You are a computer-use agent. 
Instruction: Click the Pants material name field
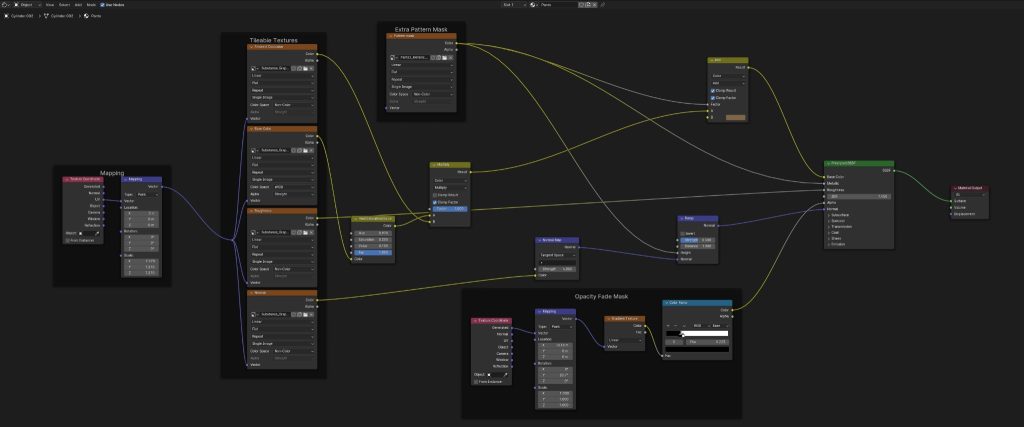[558, 5]
